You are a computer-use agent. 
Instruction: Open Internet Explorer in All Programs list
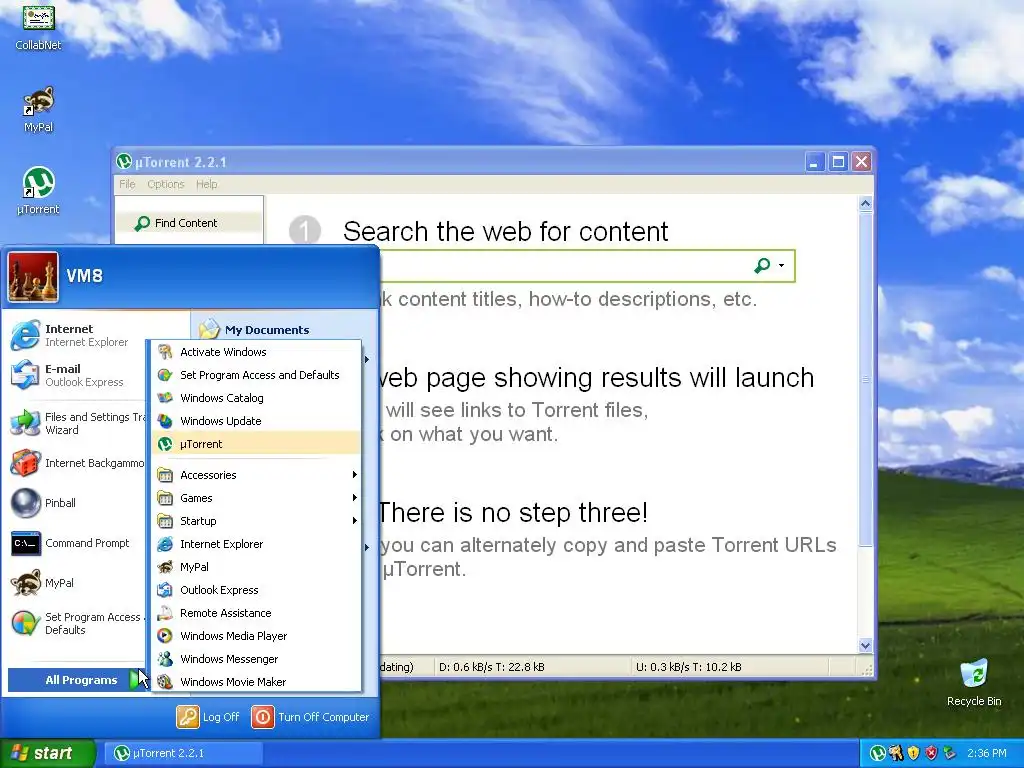(x=257, y=543)
